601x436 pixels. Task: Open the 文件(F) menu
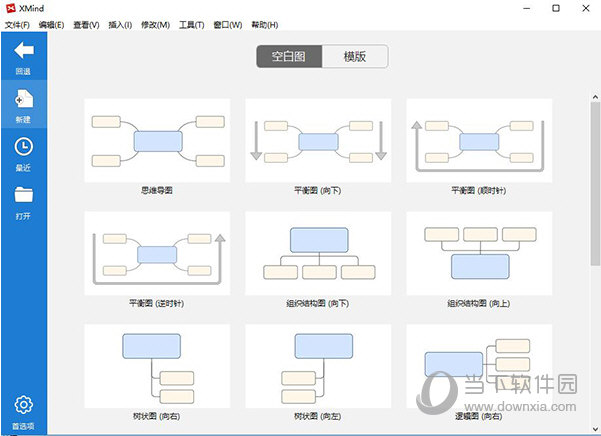tap(17, 25)
